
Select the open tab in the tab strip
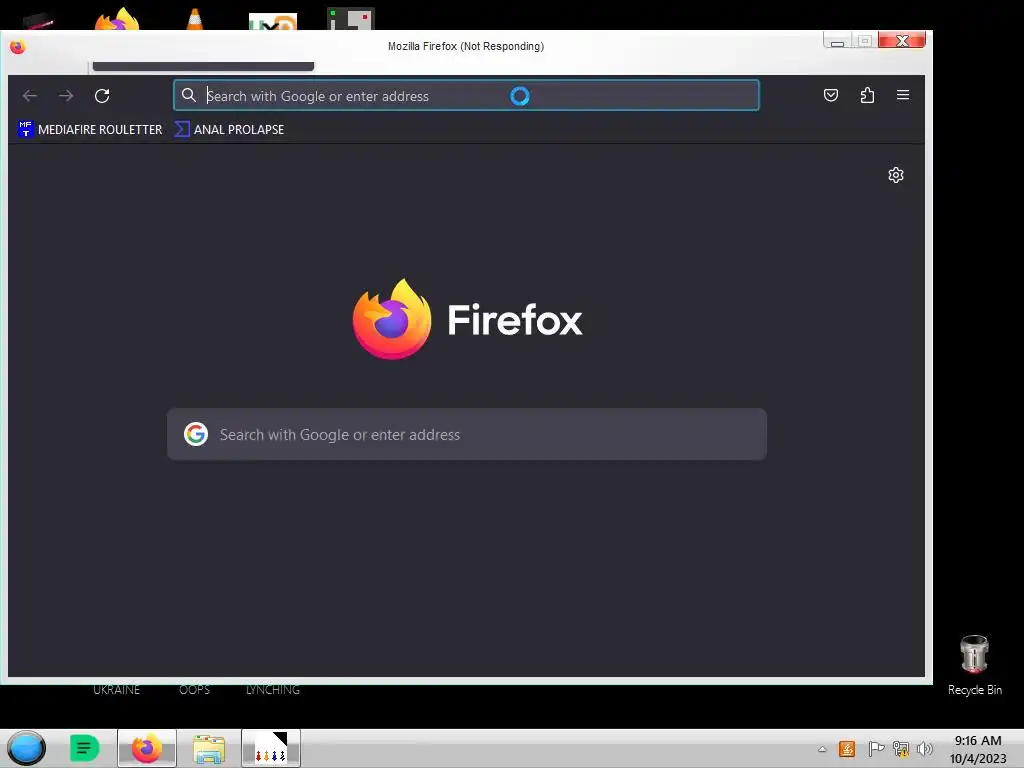click(x=203, y=66)
